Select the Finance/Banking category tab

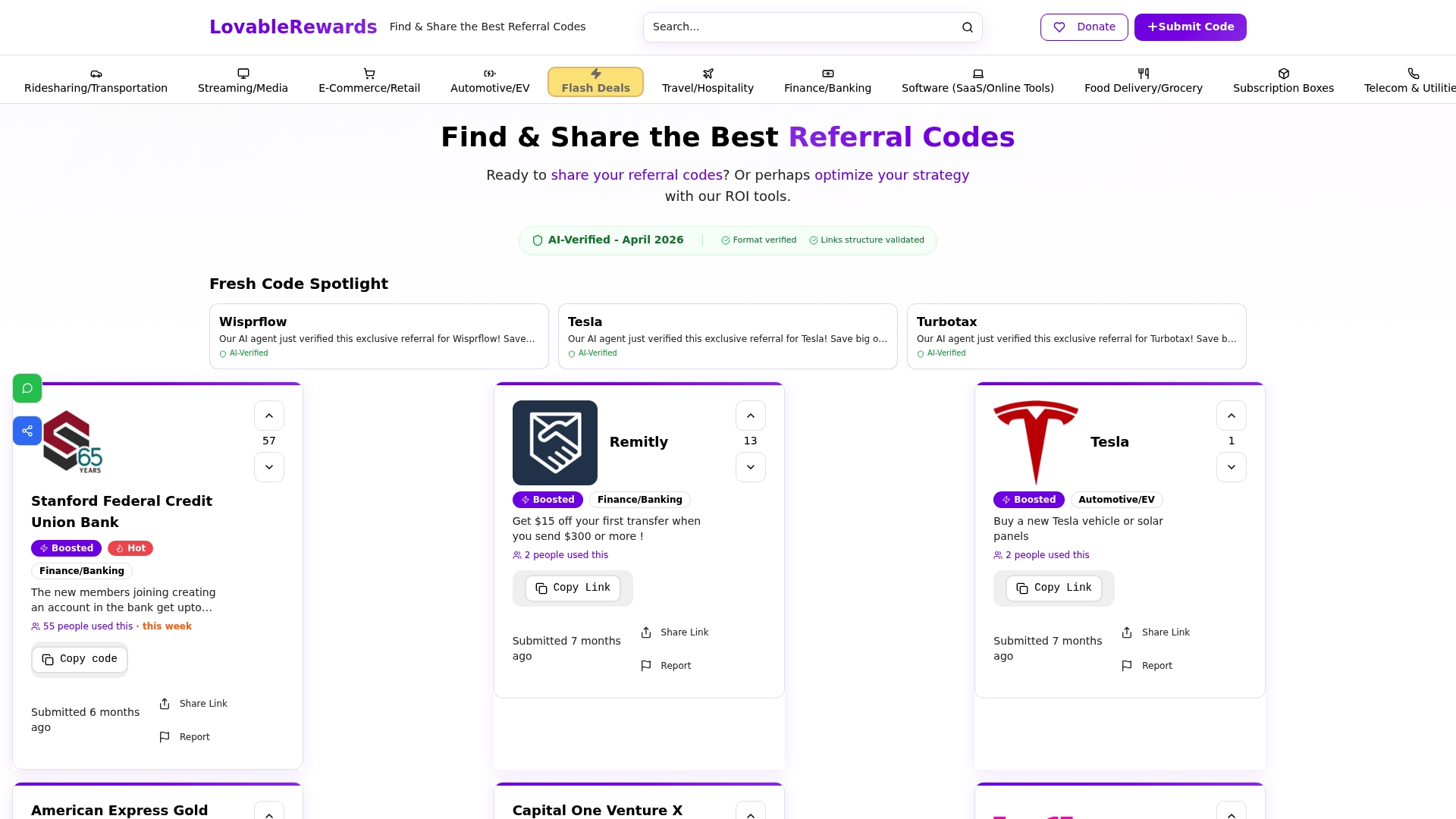(827, 82)
